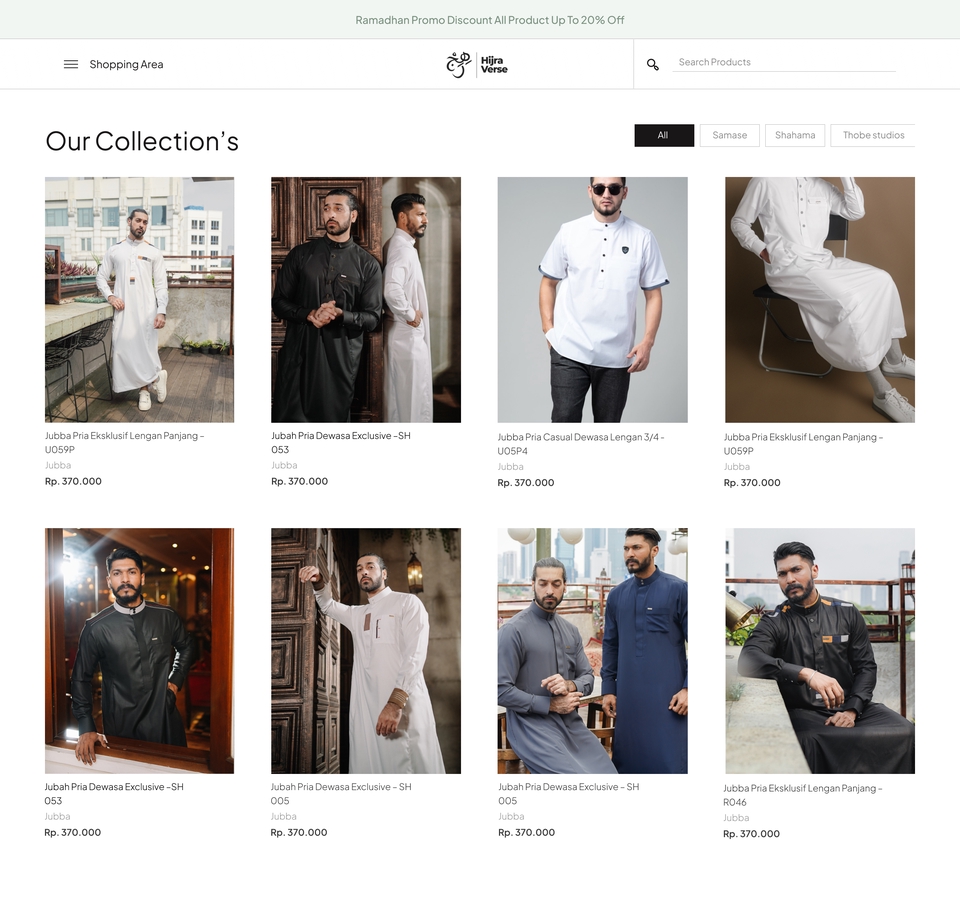This screenshot has height=913, width=960.
Task: Filter collection by Shahama
Action: tap(795, 135)
